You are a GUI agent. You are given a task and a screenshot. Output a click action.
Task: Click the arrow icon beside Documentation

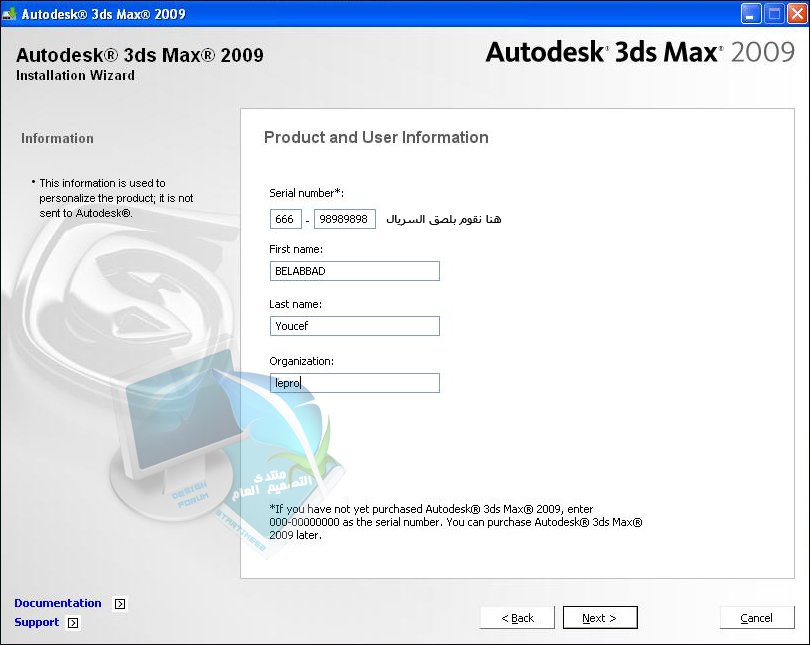coord(120,604)
